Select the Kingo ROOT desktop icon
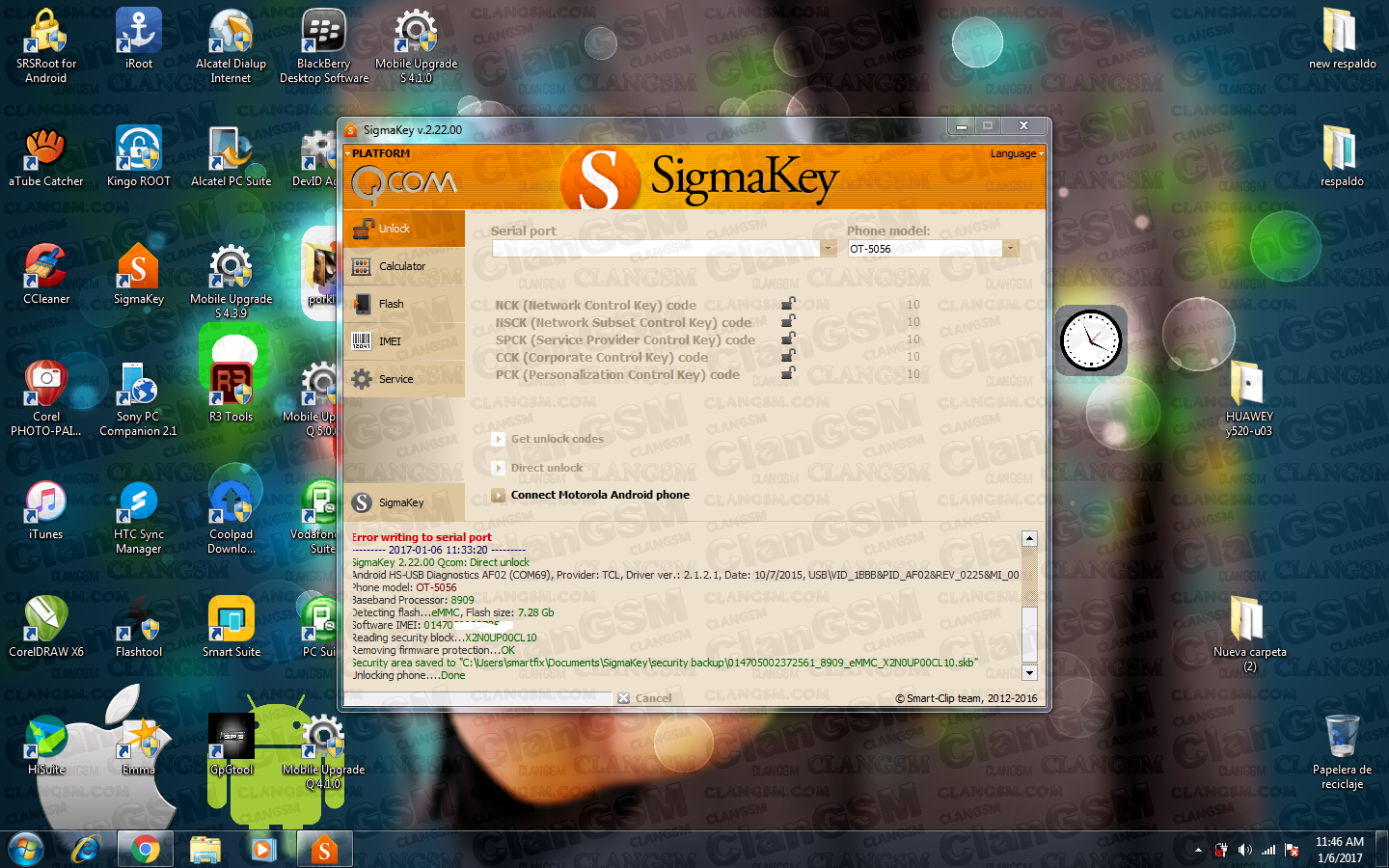Viewport: 1389px width, 868px height. coord(139,157)
